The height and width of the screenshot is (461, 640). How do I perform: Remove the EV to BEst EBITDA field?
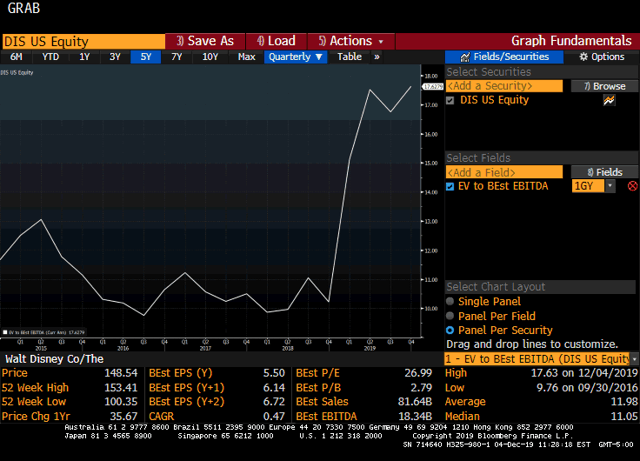click(x=632, y=186)
